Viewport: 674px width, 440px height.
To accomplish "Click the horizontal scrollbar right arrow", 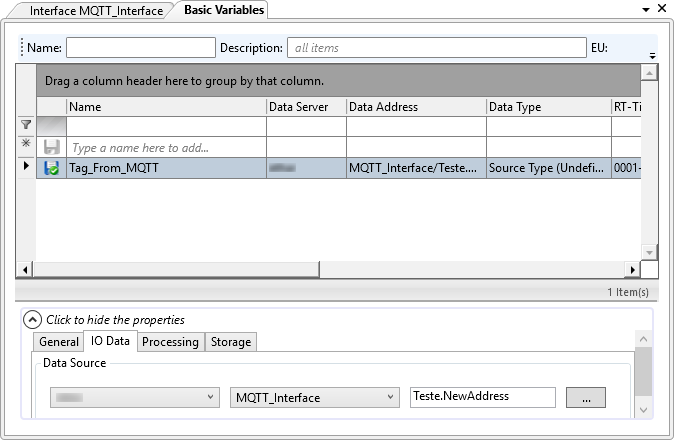I will pyautogui.click(x=631, y=270).
